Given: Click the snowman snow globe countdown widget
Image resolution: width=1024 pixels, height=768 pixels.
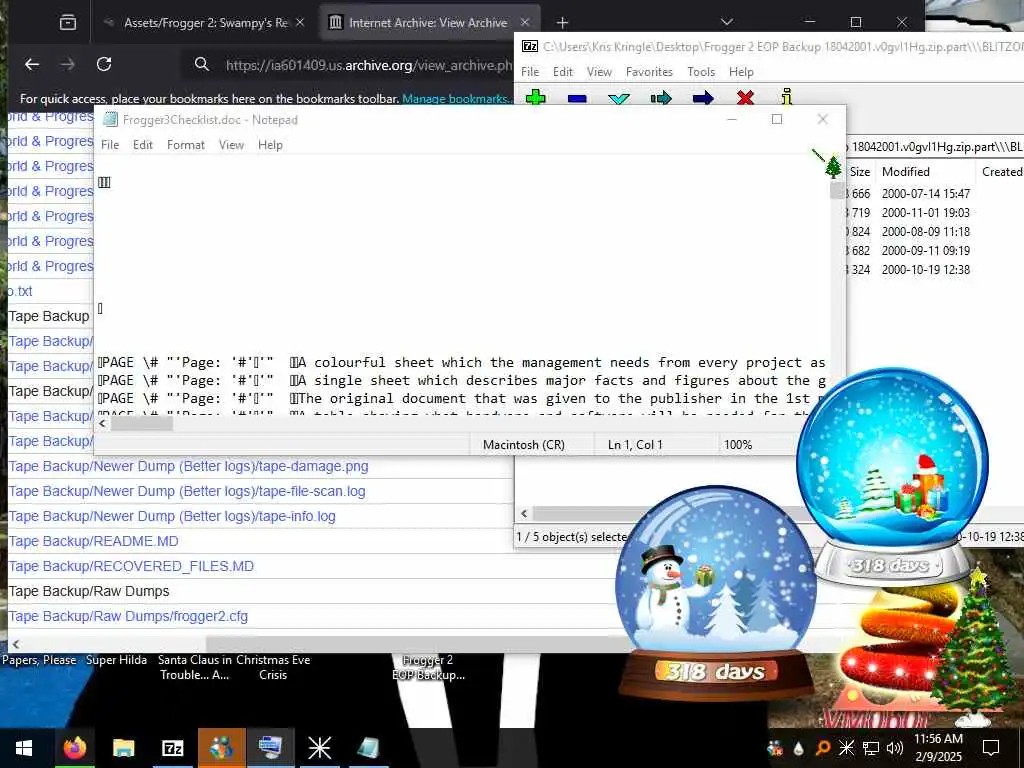Looking at the screenshot, I should [x=716, y=591].
